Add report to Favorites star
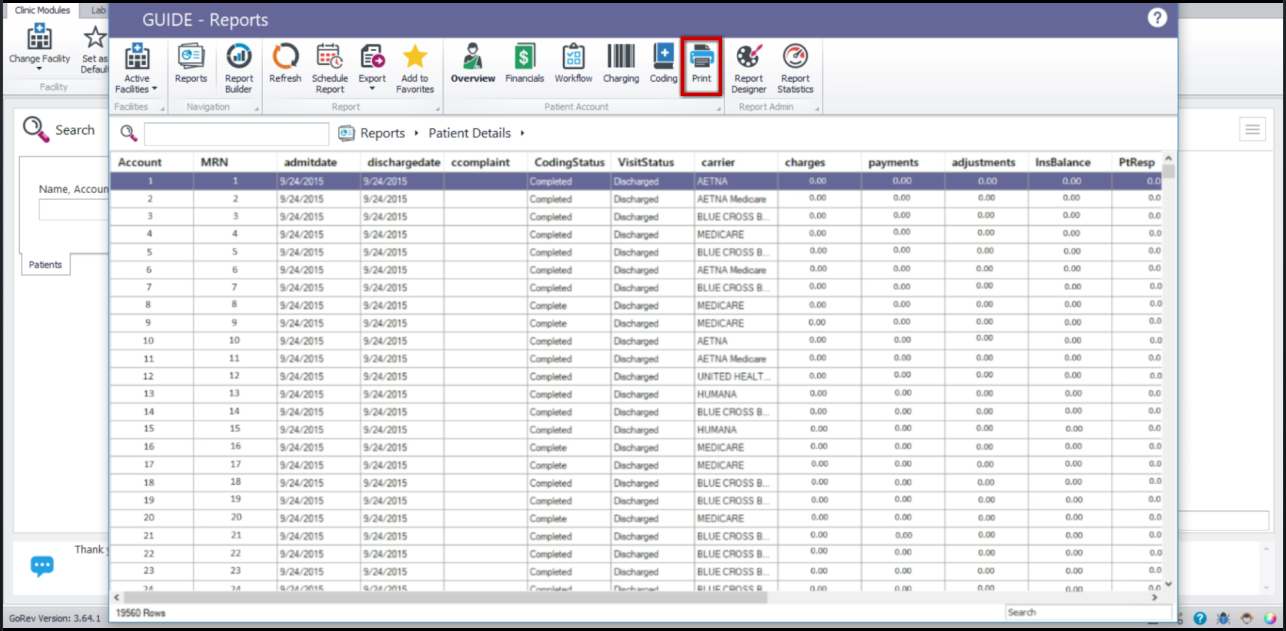This screenshot has width=1286, height=631. pyautogui.click(x=415, y=68)
